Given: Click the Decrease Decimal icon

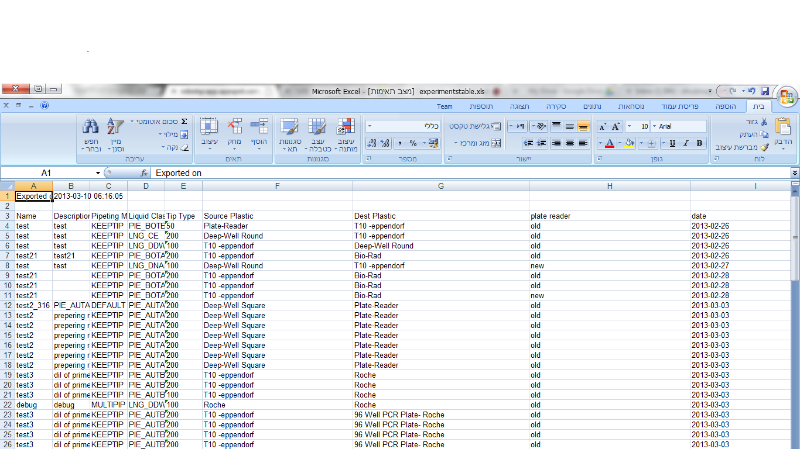Looking at the screenshot, I should point(371,143).
